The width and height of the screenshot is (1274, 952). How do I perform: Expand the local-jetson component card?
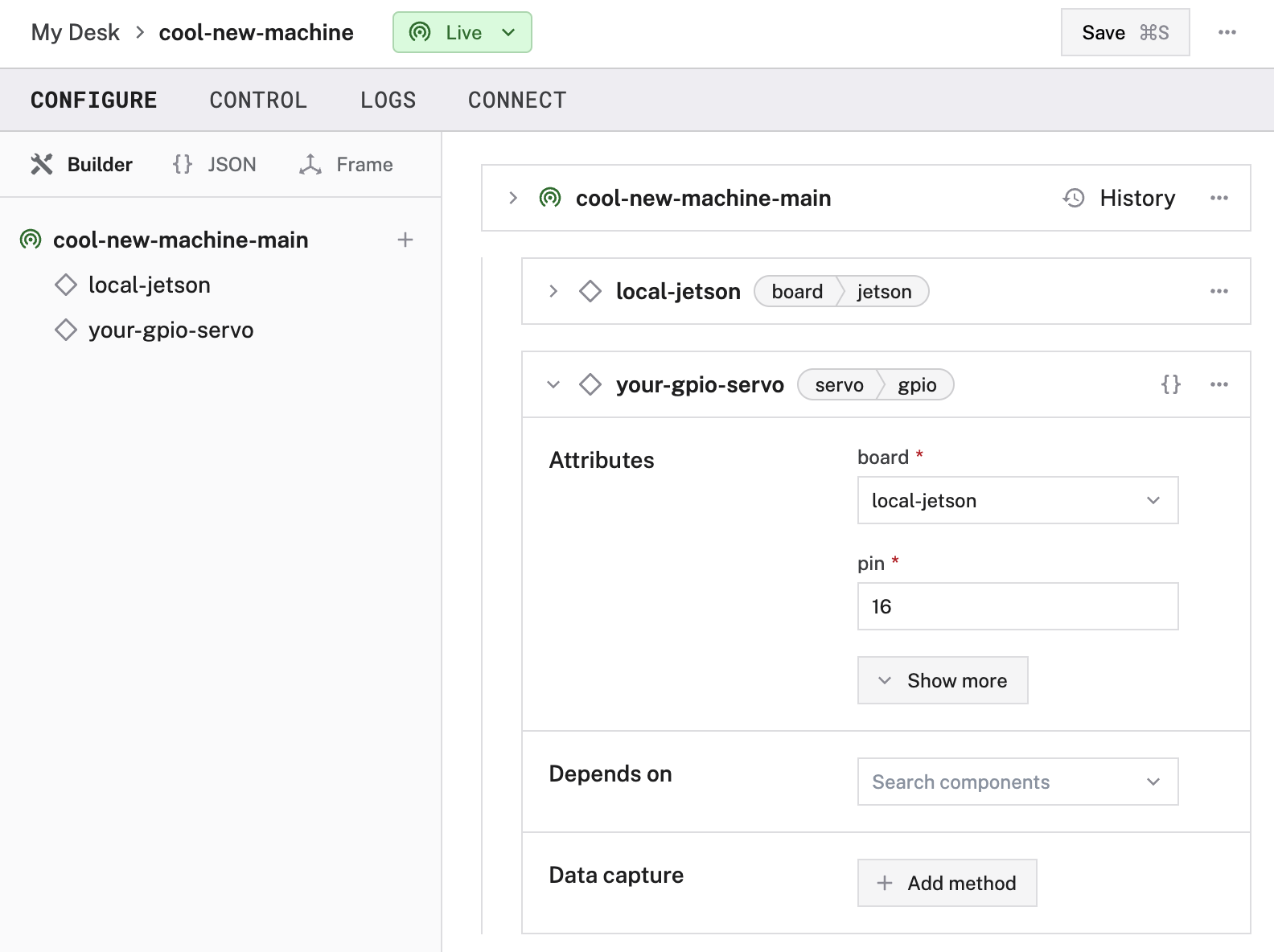coord(553,291)
